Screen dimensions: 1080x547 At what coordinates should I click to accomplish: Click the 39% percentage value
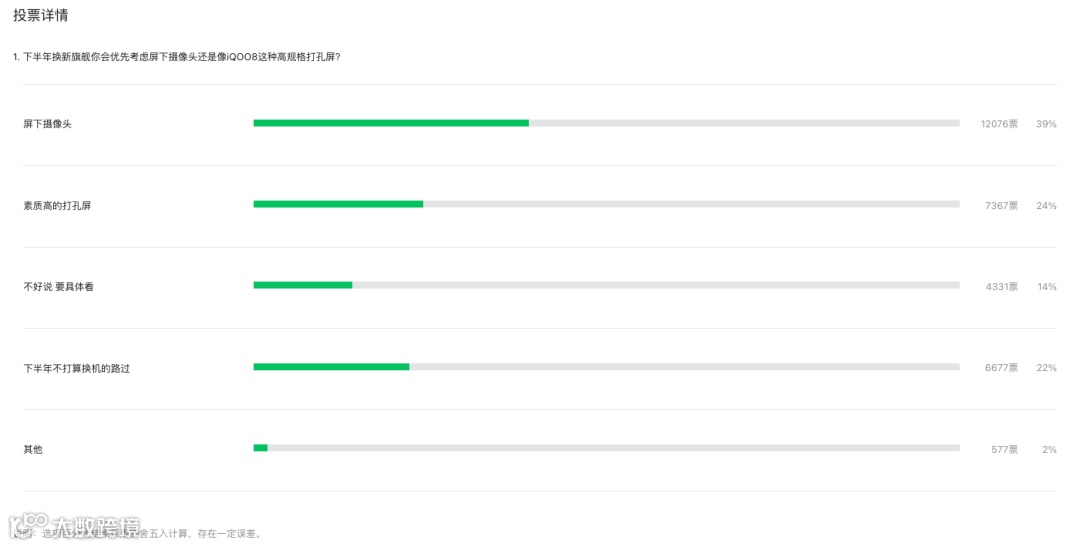(x=1046, y=124)
